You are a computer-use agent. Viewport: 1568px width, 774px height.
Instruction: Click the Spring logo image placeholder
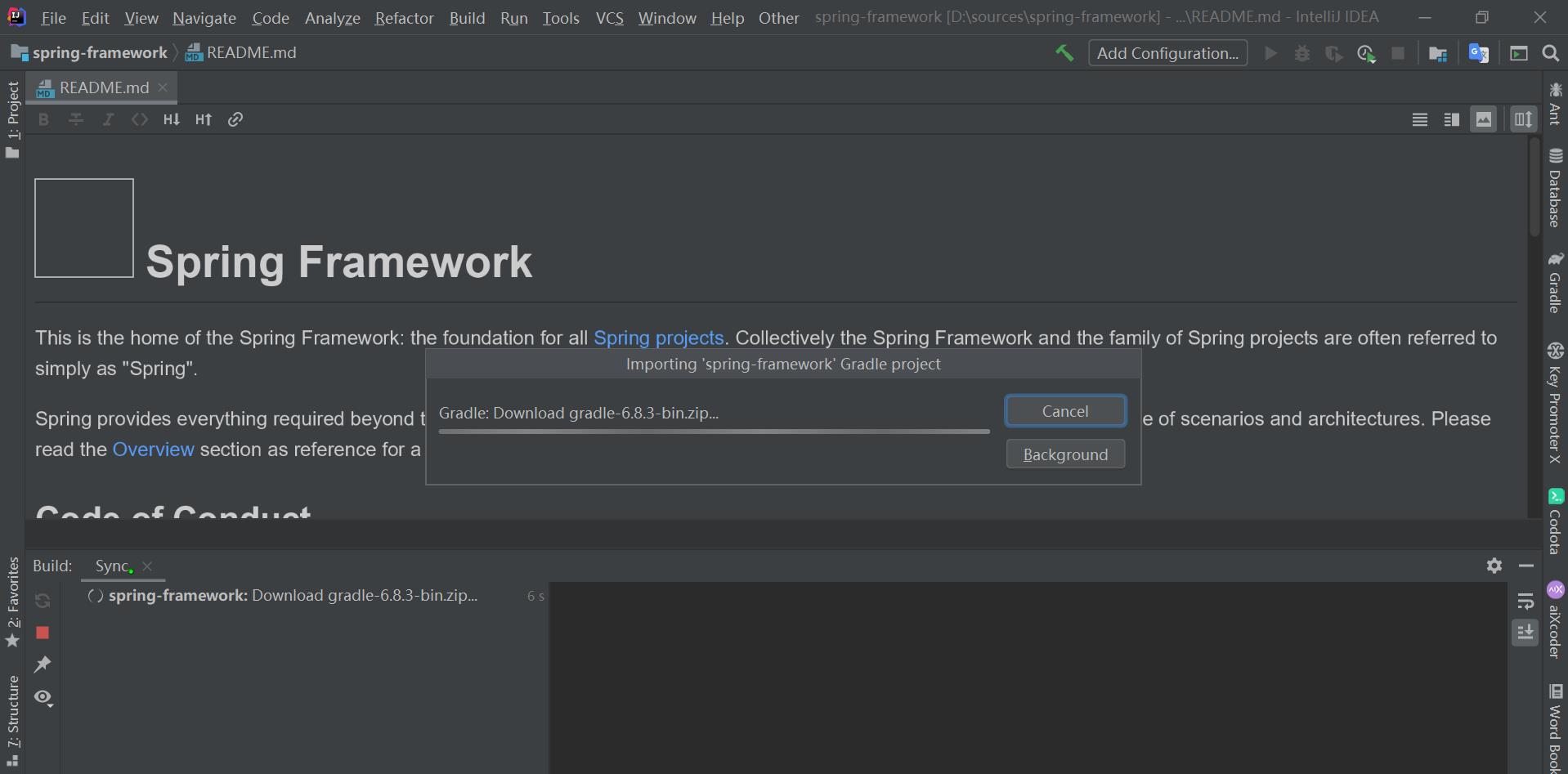click(84, 228)
